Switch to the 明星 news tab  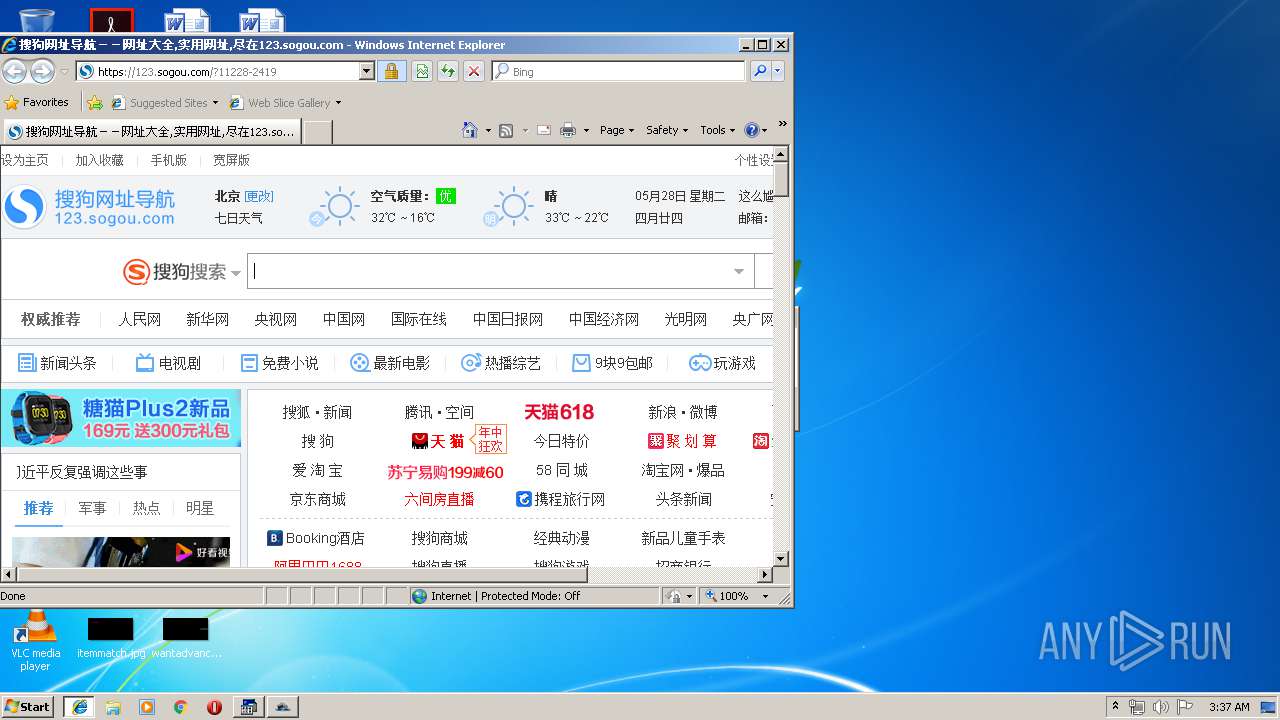tap(200, 508)
